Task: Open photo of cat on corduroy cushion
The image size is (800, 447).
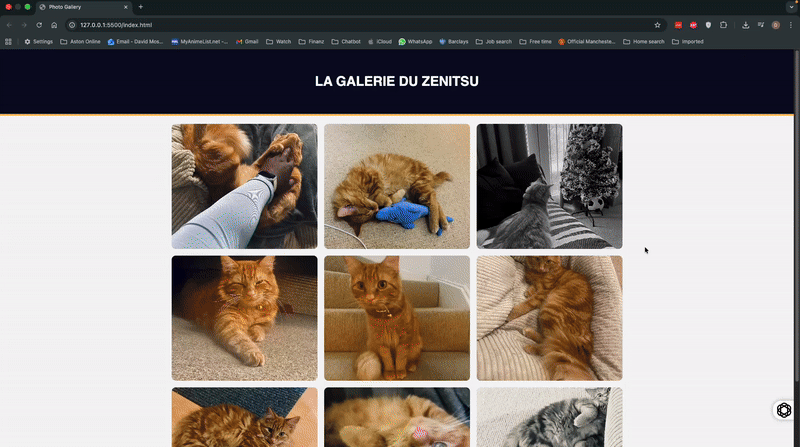Action: (549, 318)
